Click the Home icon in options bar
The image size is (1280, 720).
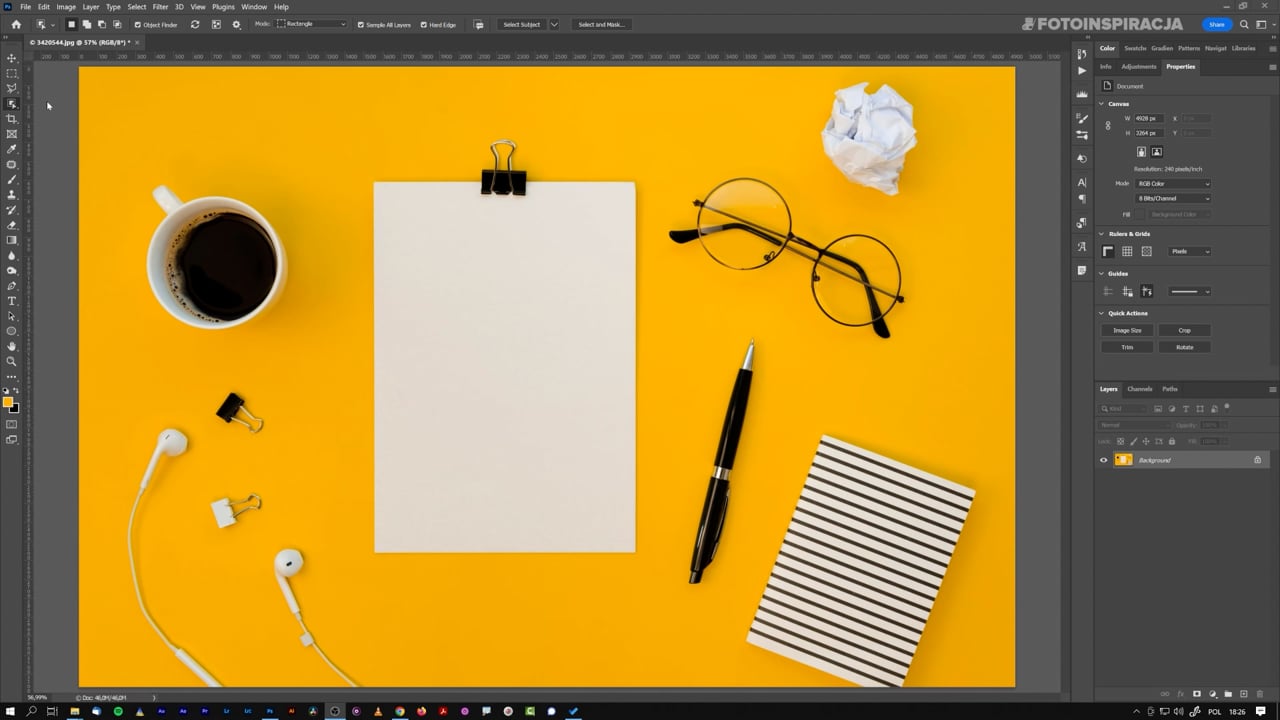[x=16, y=24]
